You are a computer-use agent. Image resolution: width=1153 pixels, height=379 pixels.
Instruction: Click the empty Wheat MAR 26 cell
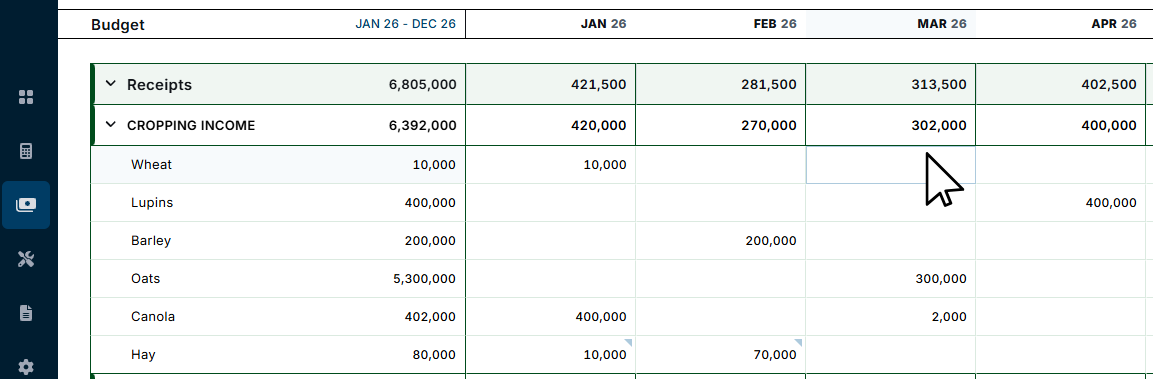[890, 165]
